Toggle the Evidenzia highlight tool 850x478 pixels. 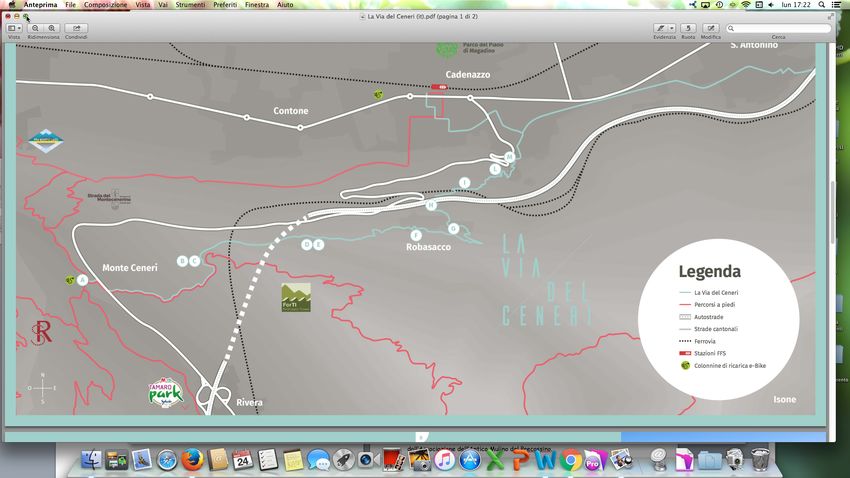[660, 28]
